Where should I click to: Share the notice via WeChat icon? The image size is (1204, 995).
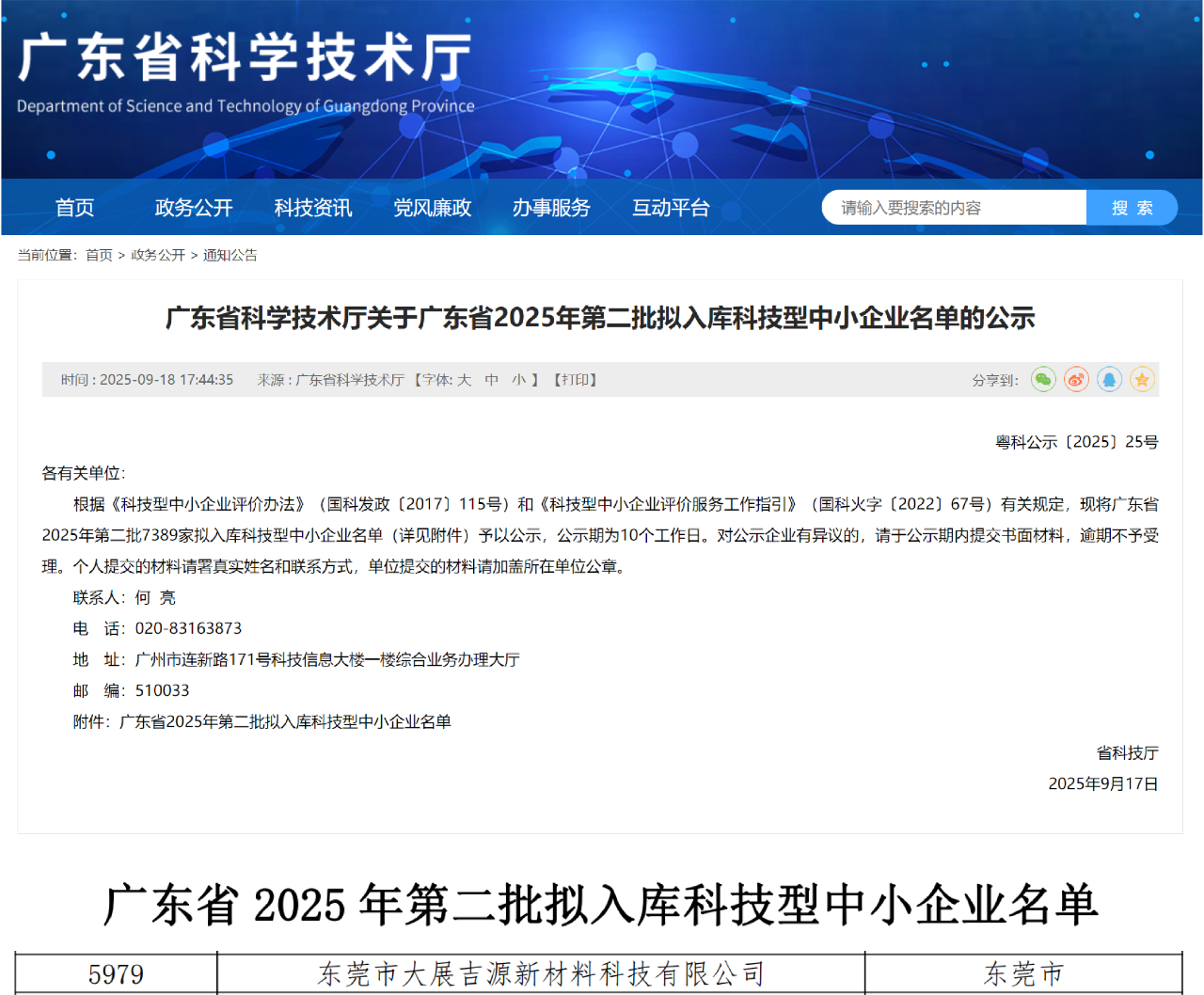point(1043,380)
